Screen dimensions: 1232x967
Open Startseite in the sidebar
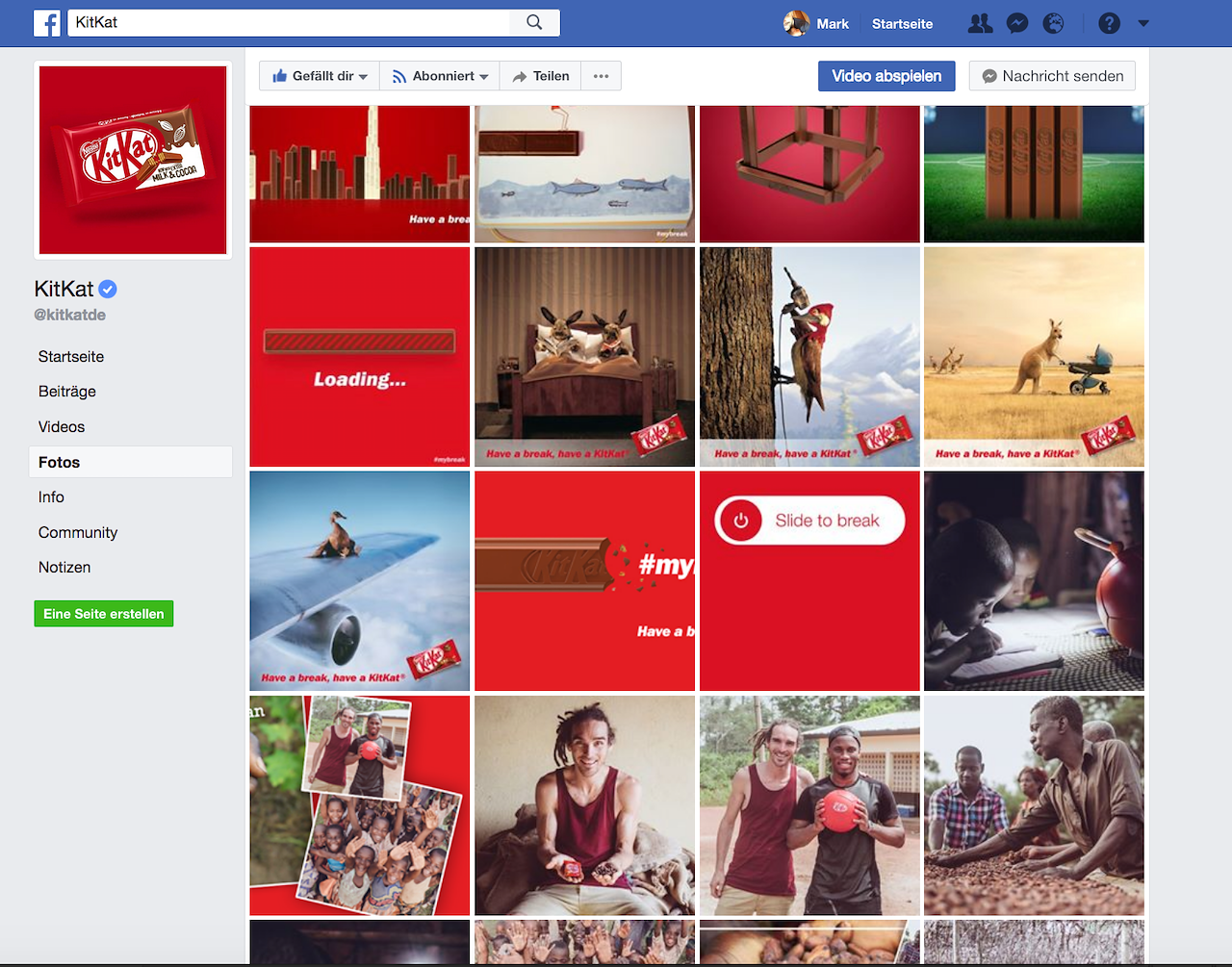71,356
